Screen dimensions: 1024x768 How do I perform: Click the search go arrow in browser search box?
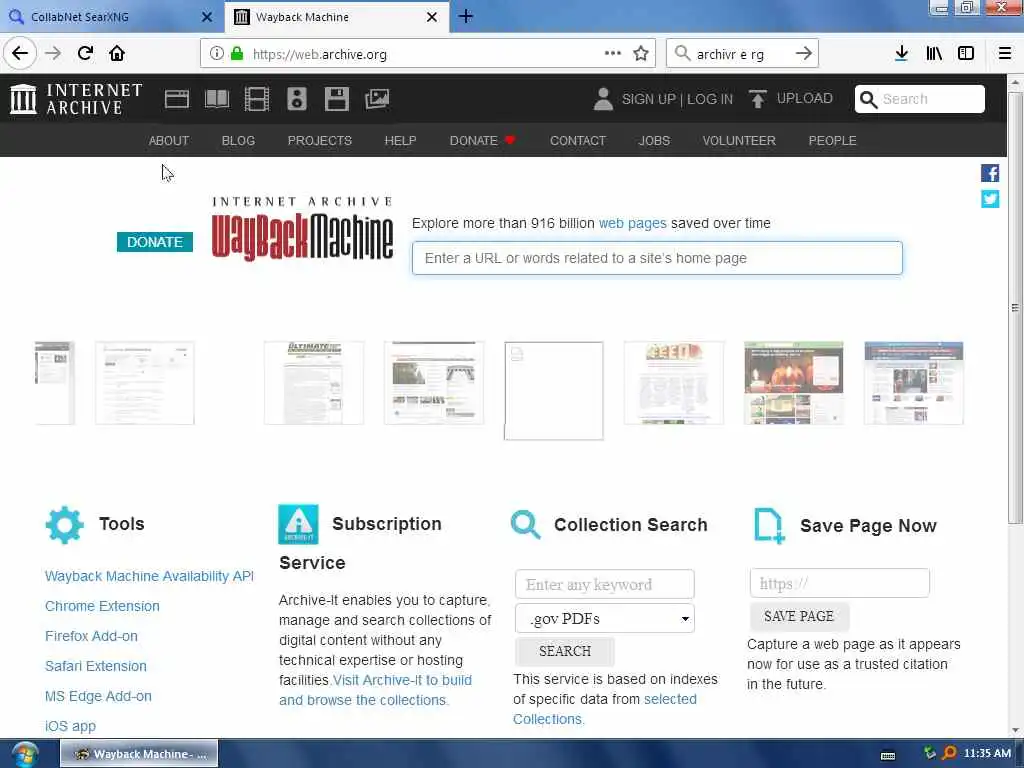pos(803,54)
